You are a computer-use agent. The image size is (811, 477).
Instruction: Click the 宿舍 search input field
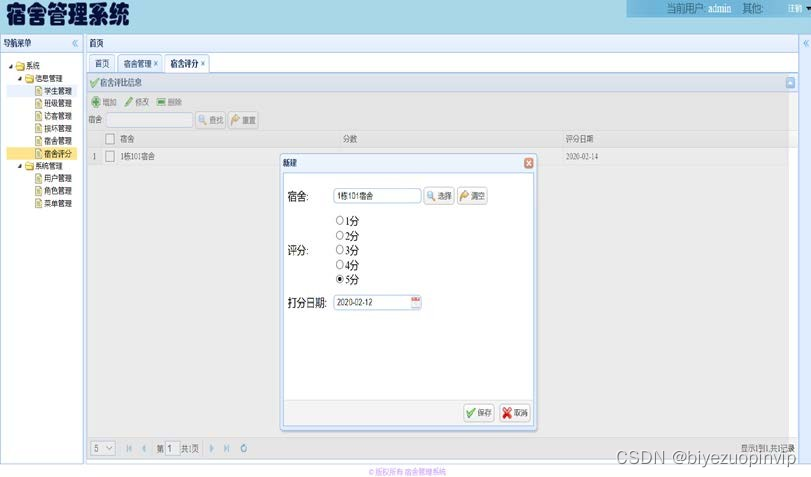tap(149, 120)
